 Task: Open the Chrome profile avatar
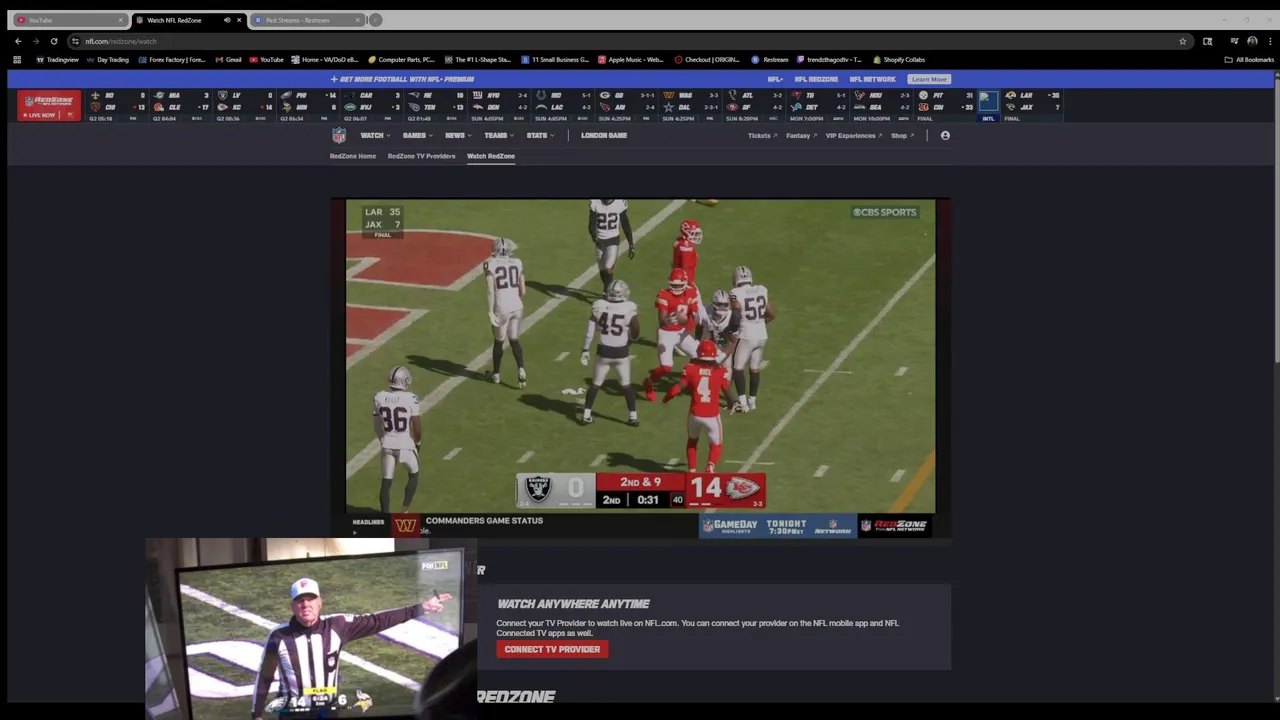[x=1252, y=41]
